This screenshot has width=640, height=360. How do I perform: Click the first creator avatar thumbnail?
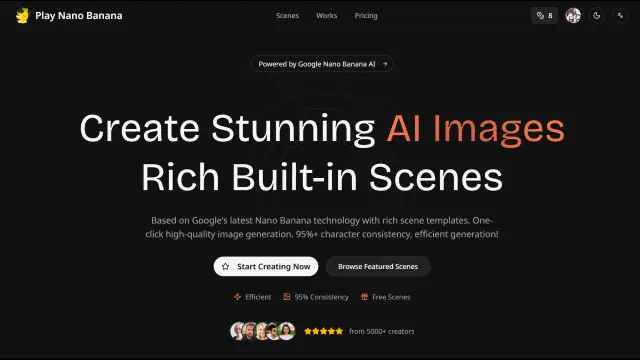pos(237,331)
